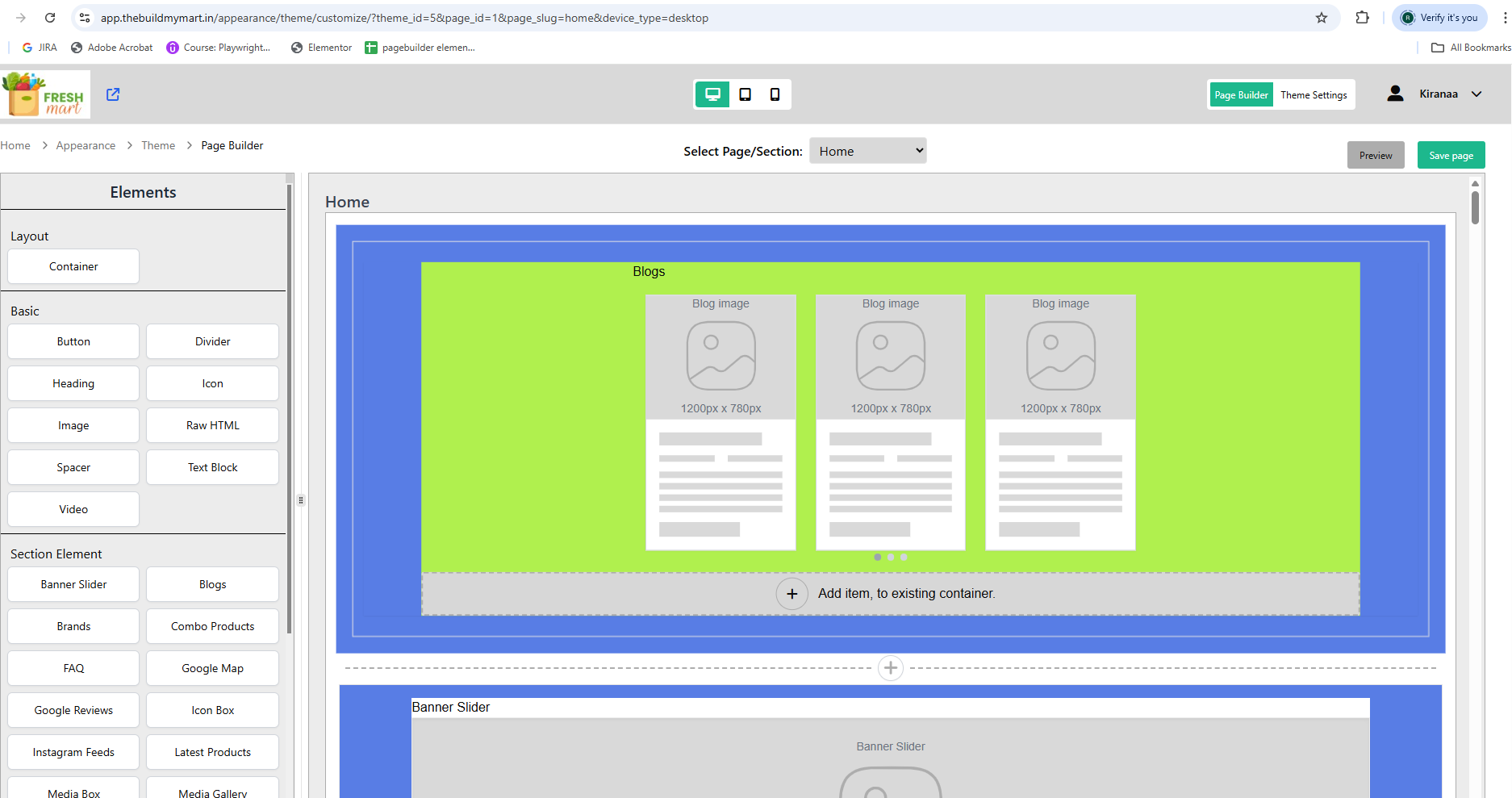Click the Fresh Mart logo
Screen dimensions: 1512x798
45,94
